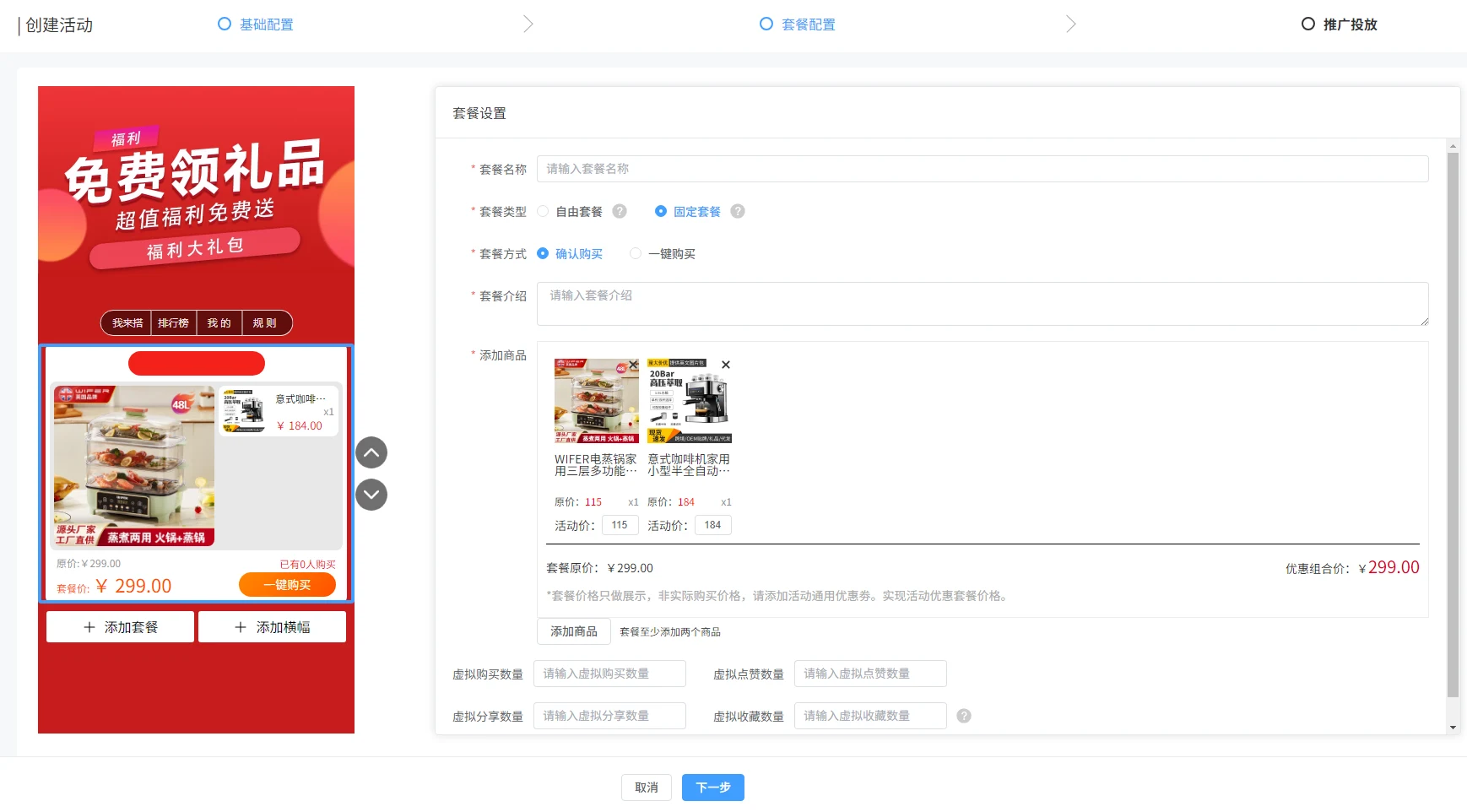Image resolution: width=1467 pixels, height=812 pixels.
Task: Choose 一键购买 as package method
Action: point(636,253)
